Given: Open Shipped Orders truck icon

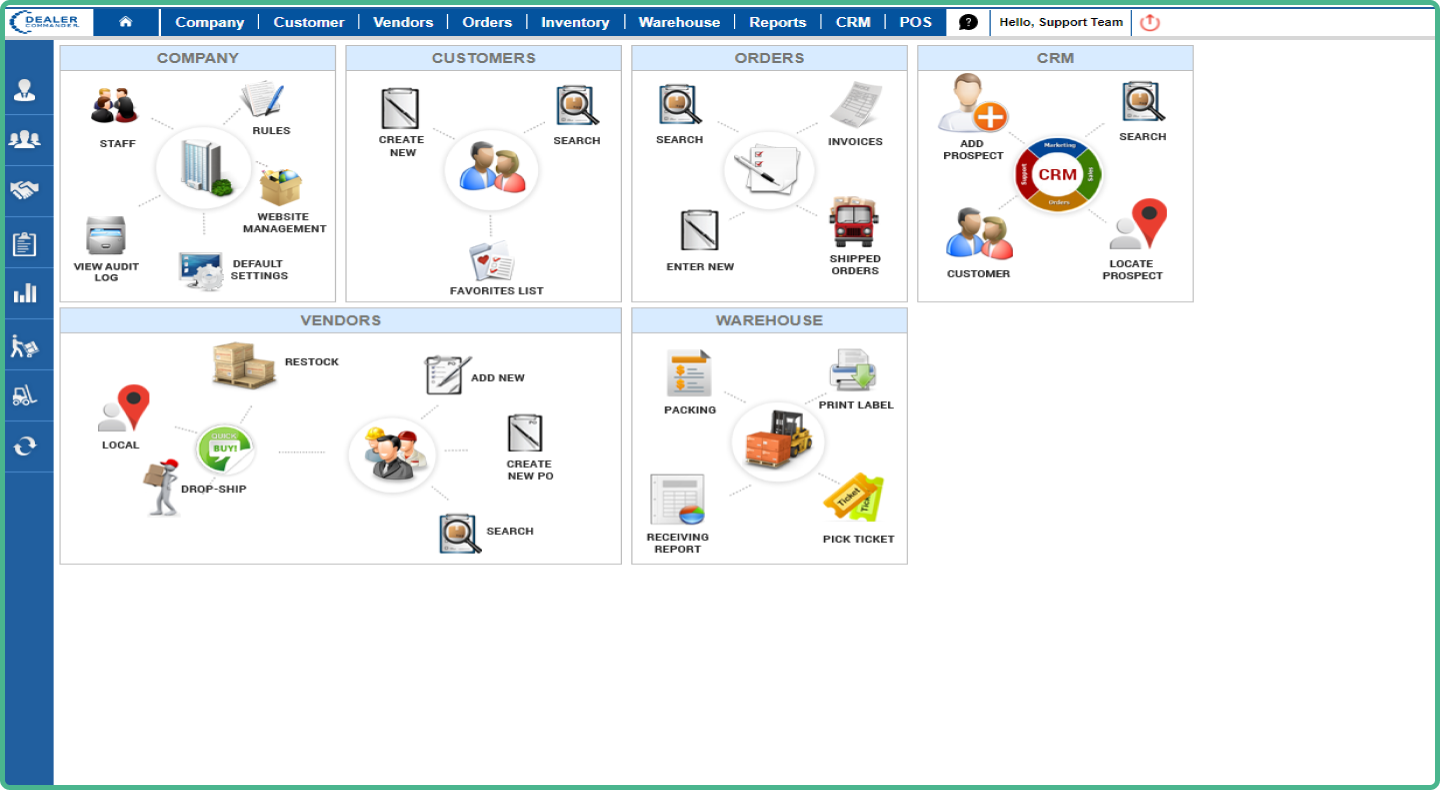Looking at the screenshot, I should 854,223.
